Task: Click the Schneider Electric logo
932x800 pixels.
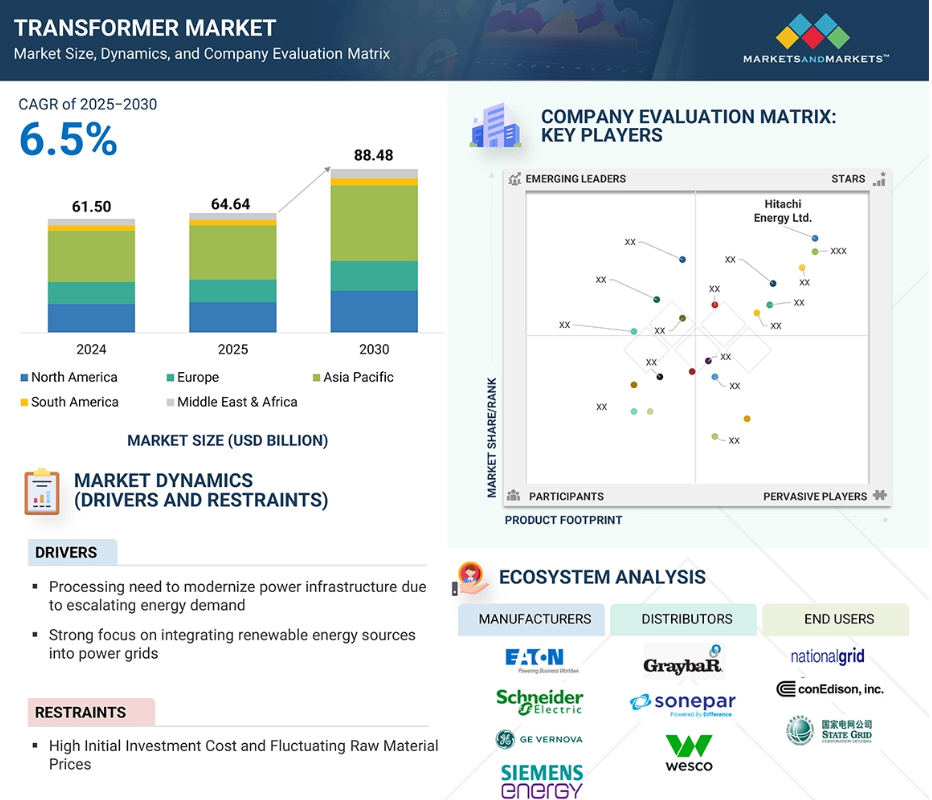Action: click(540, 701)
